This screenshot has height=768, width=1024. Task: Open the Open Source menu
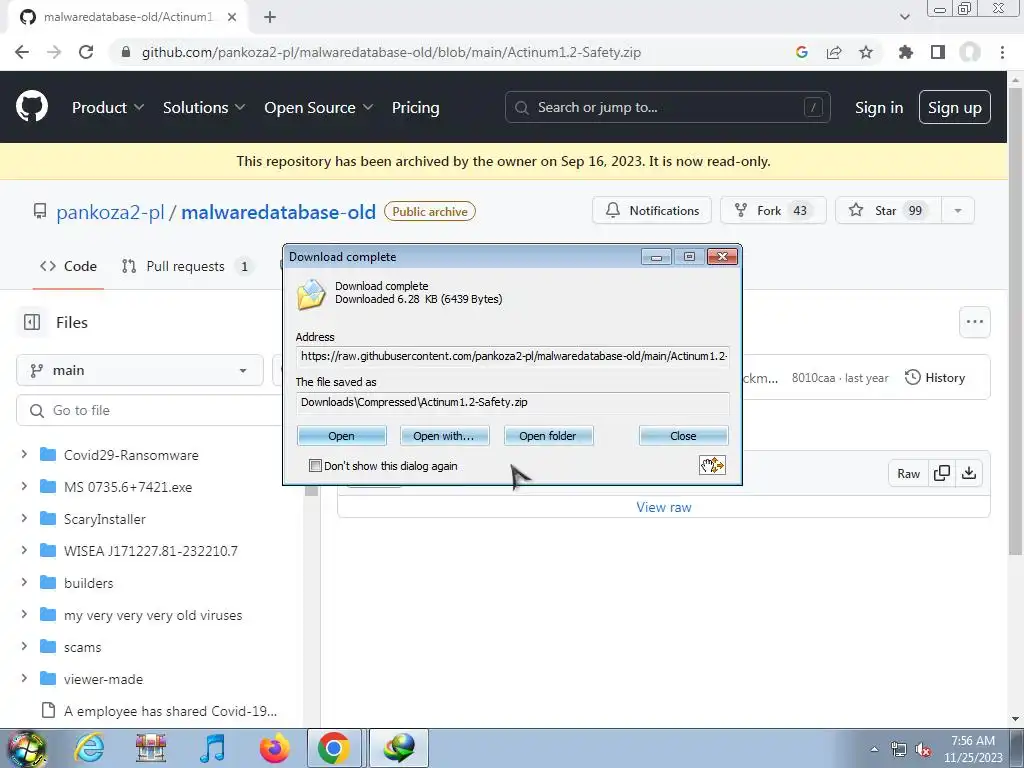318,107
